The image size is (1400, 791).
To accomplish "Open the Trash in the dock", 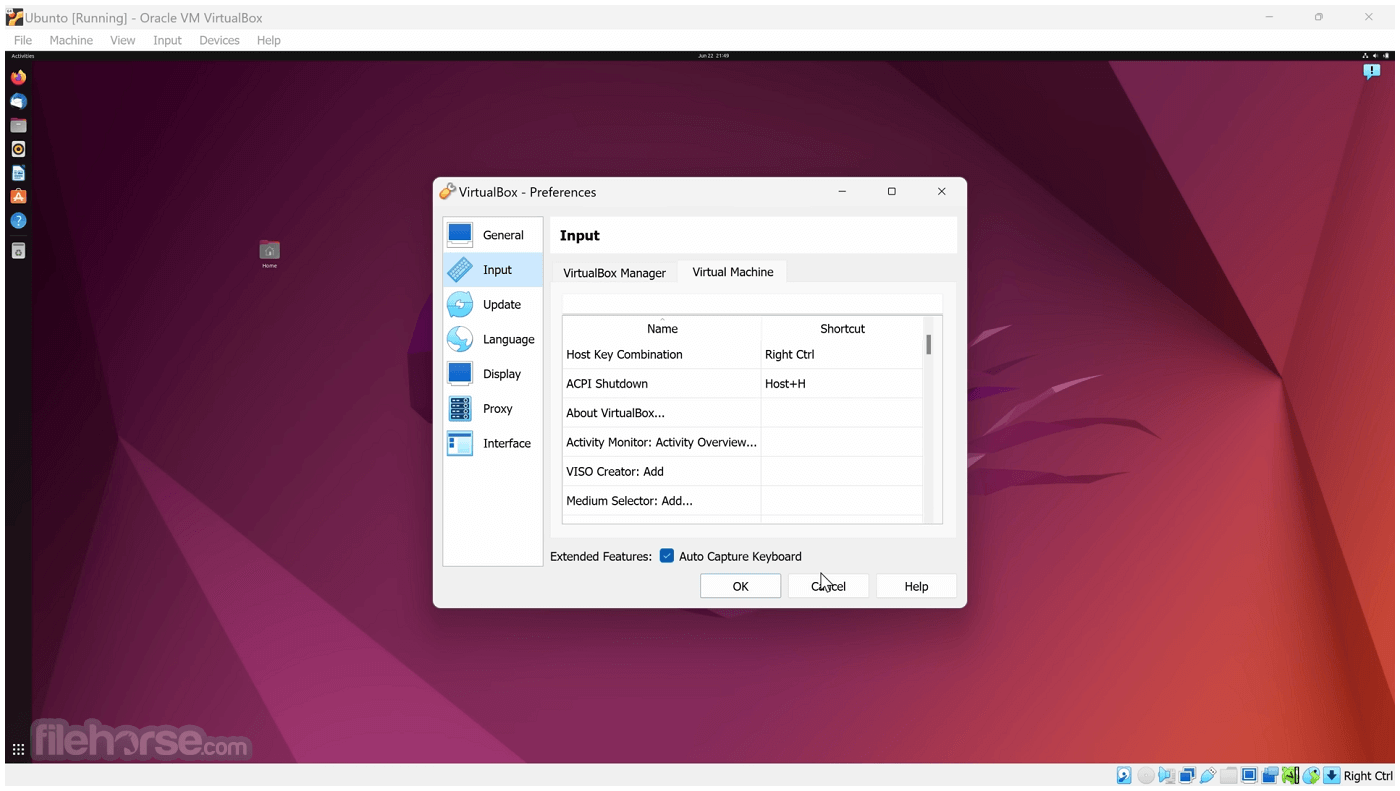I will 18,251.
